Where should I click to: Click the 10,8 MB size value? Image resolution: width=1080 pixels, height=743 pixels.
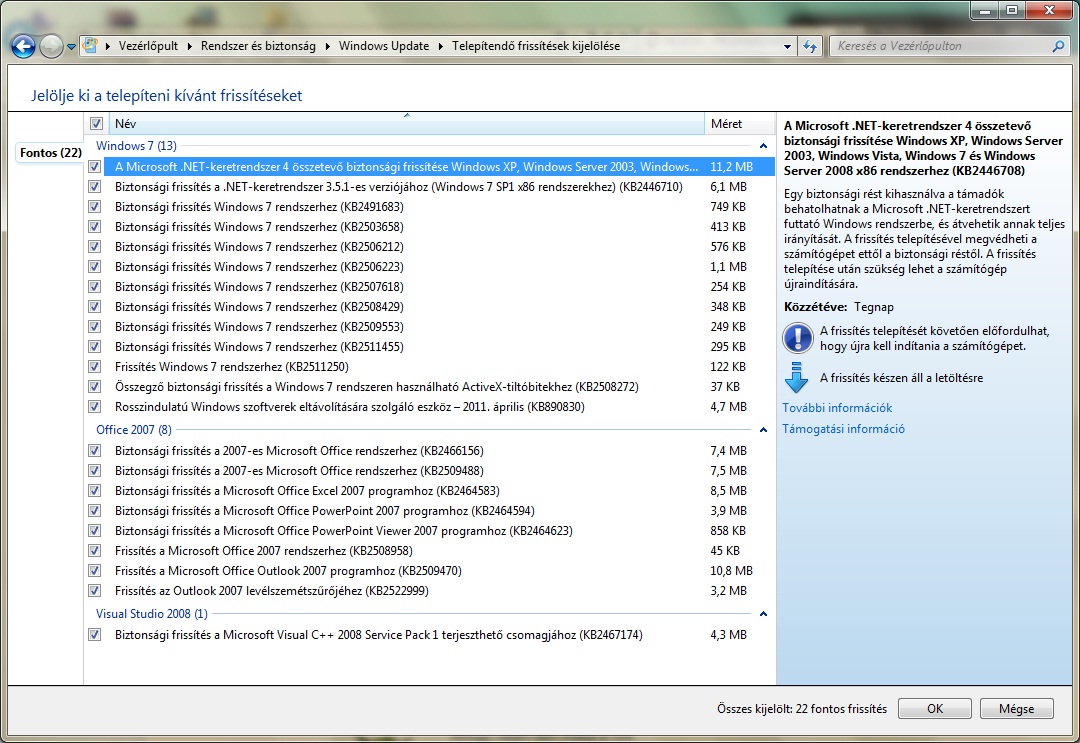pyautogui.click(x=731, y=570)
